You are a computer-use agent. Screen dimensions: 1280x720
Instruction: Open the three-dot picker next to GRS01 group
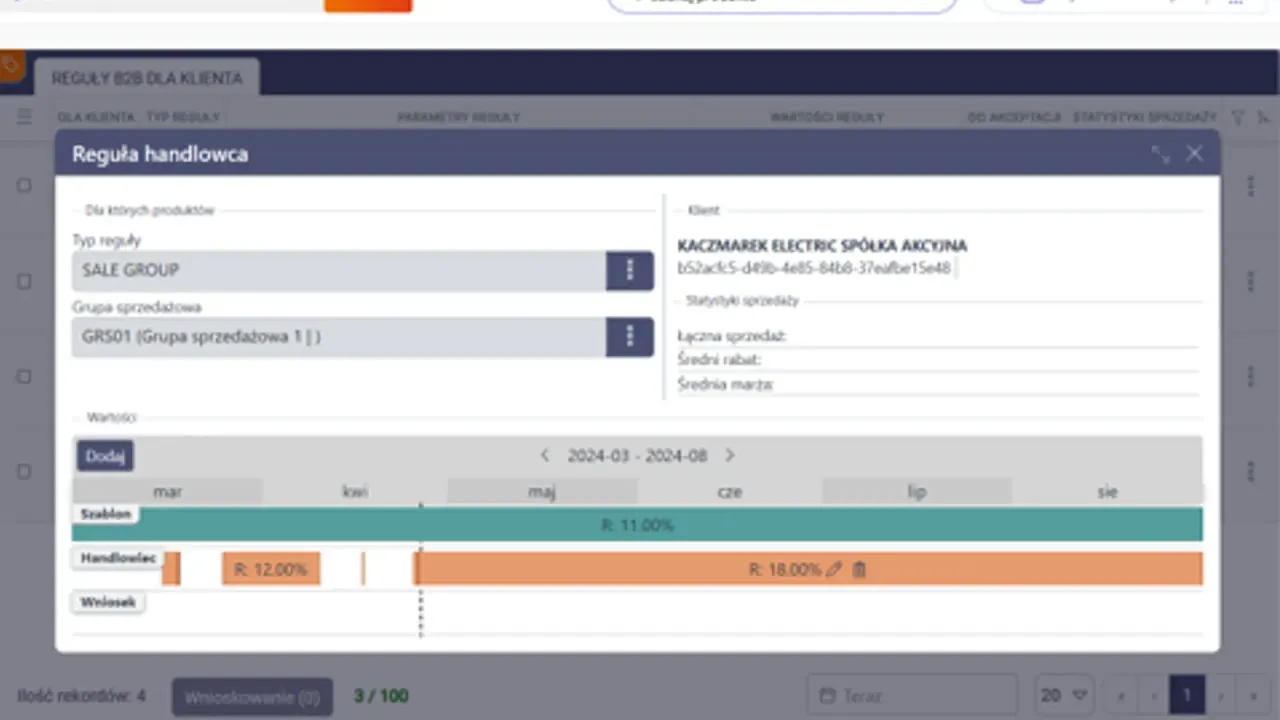click(630, 337)
